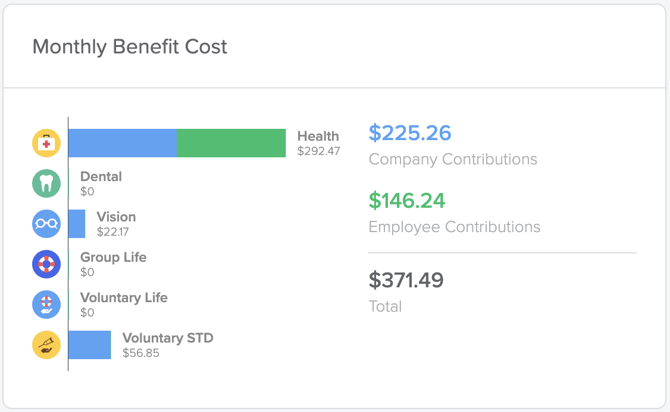The image size is (670, 412).
Task: Click the Voluntary Life $0 label
Action: pyautogui.click(x=124, y=304)
